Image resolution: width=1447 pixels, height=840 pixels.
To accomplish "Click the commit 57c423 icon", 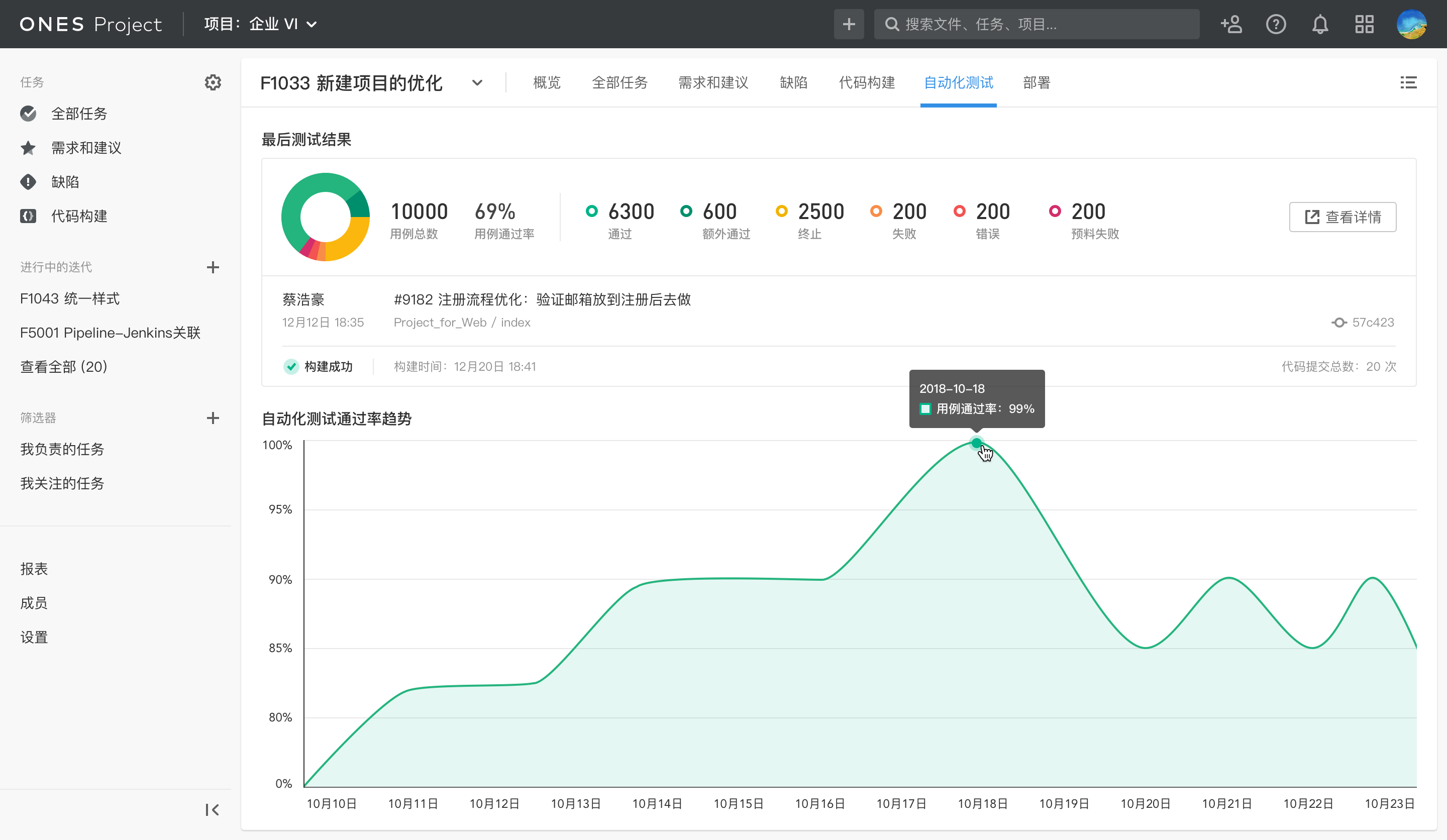I will coord(1338,323).
